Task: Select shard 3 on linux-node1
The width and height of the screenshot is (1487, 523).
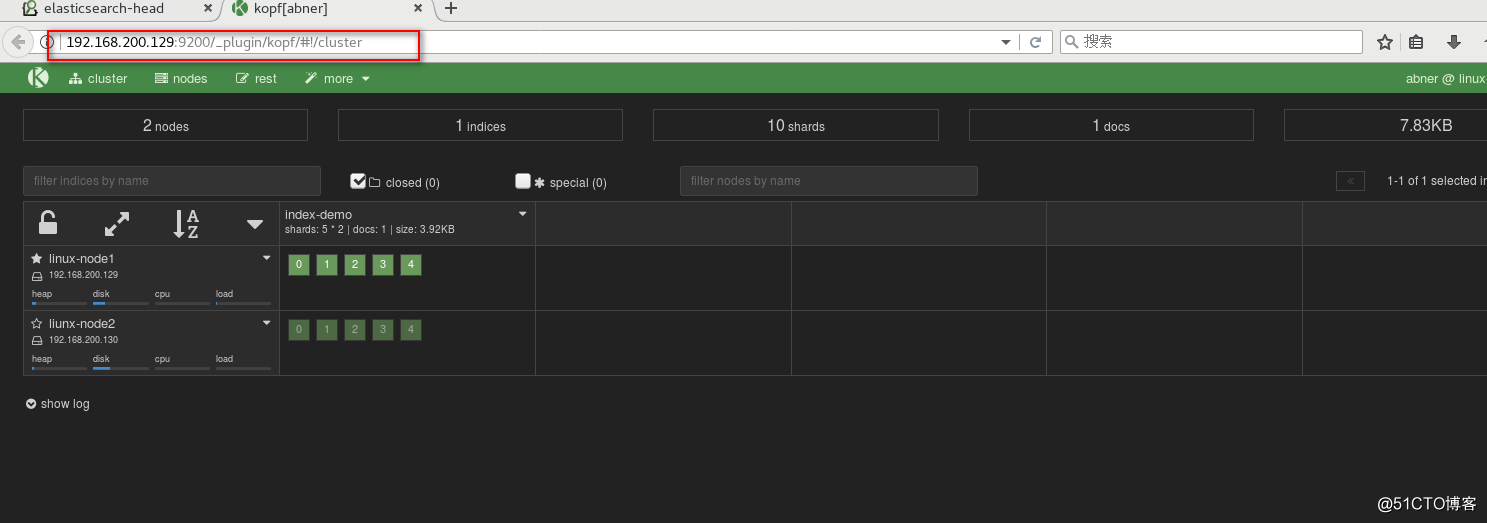Action: [x=383, y=265]
